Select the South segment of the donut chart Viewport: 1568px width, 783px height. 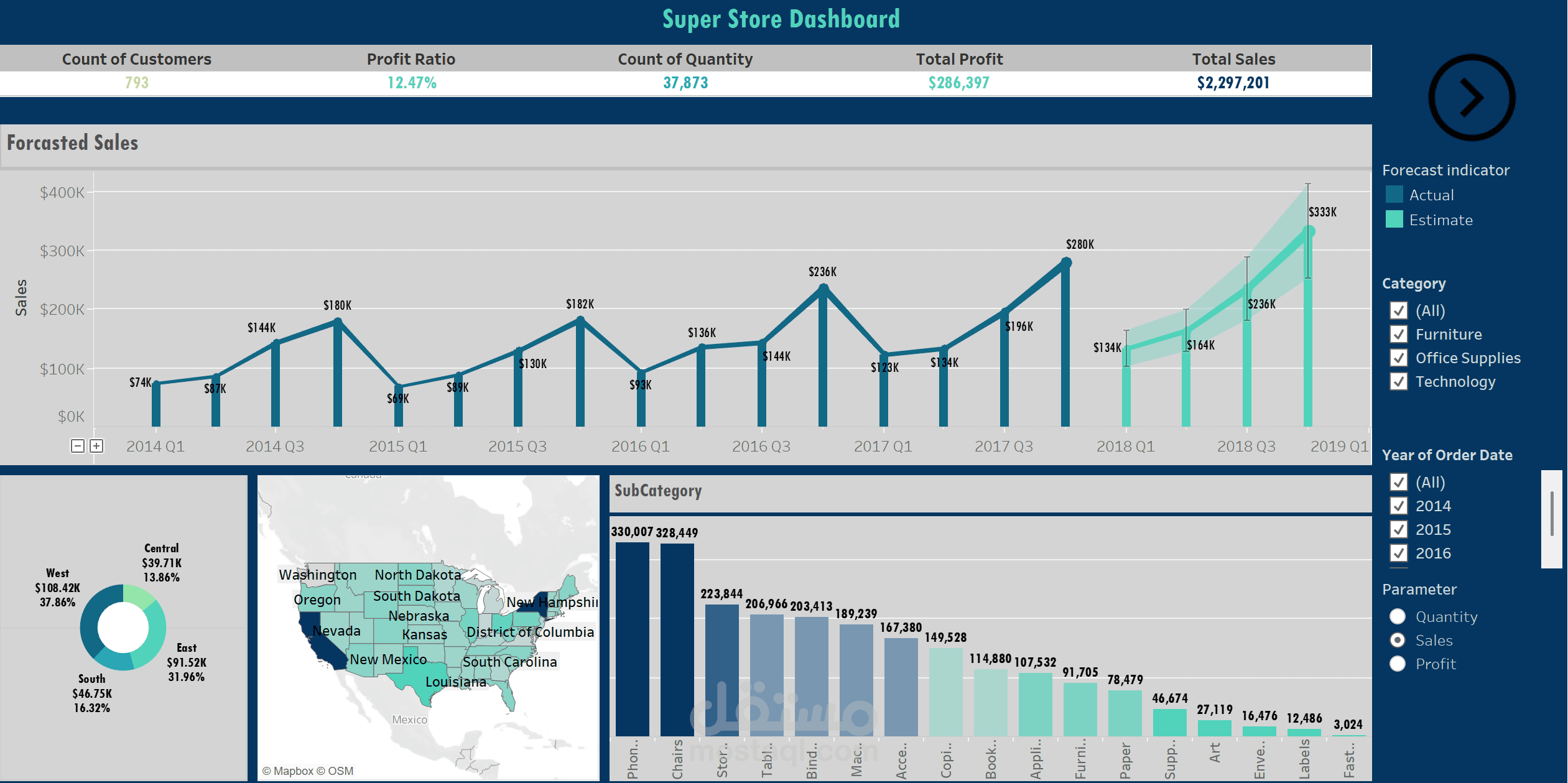(115, 660)
